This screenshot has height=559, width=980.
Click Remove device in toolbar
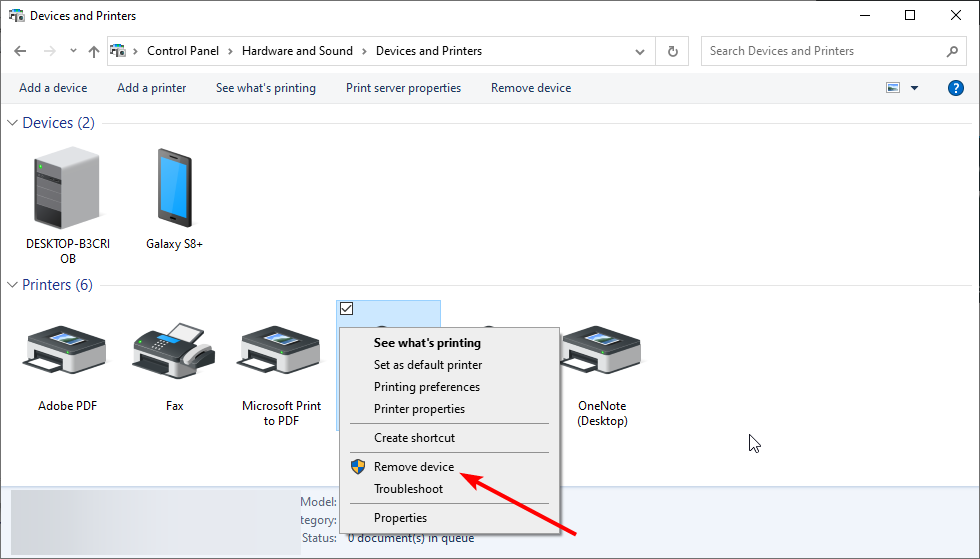point(531,88)
